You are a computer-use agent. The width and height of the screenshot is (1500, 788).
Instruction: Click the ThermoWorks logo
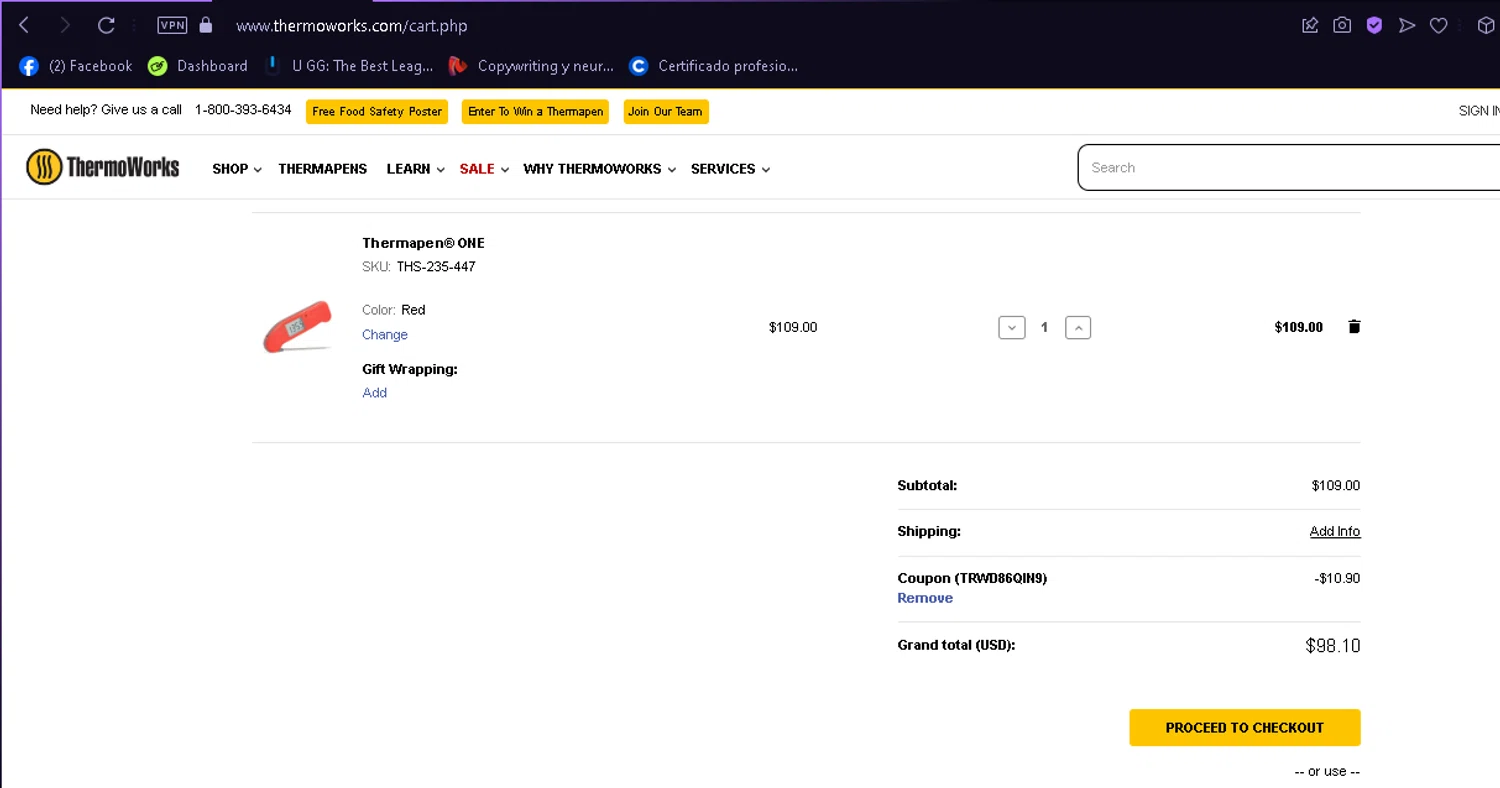[103, 167]
